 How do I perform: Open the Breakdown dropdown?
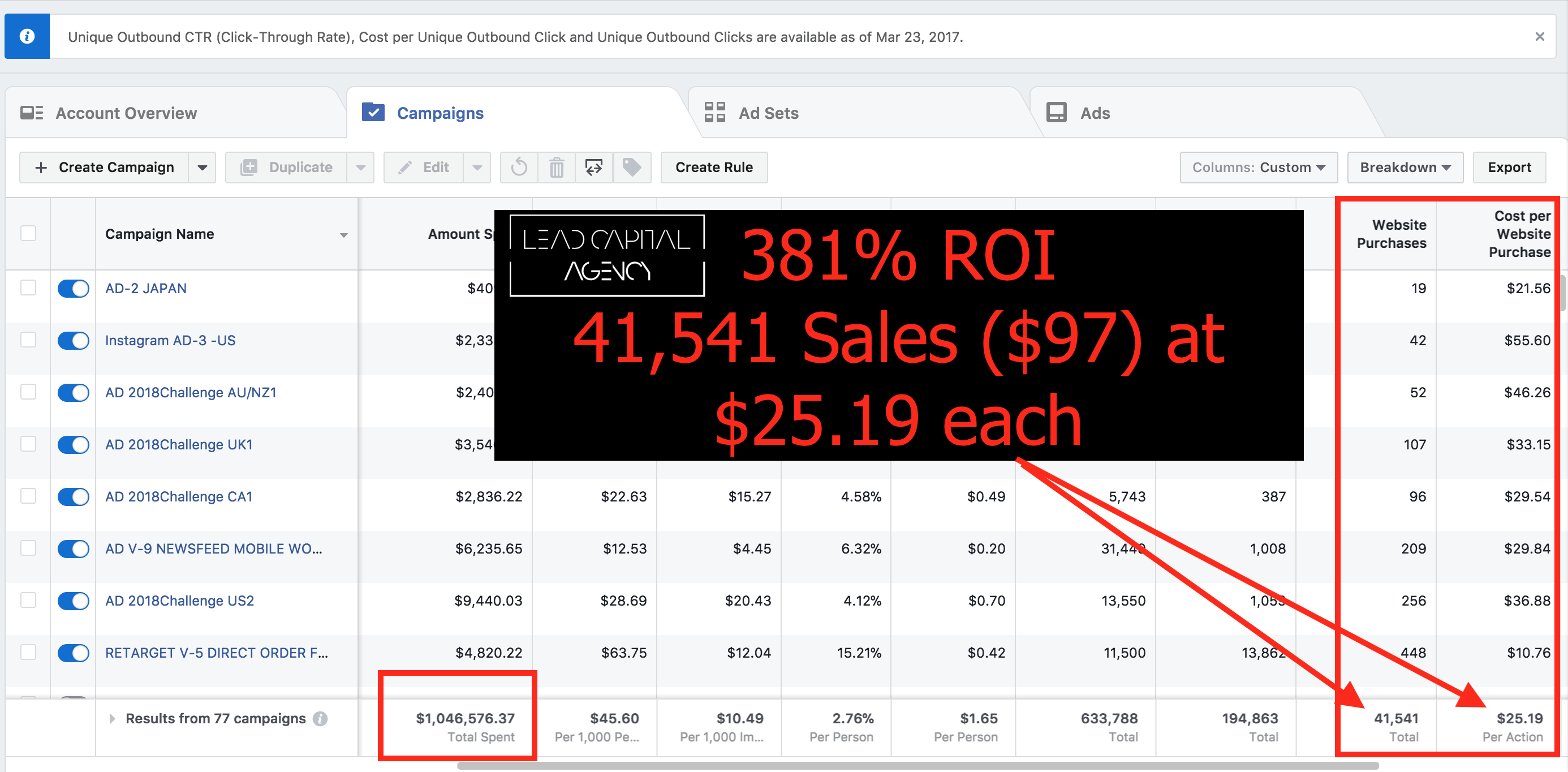click(x=1405, y=168)
